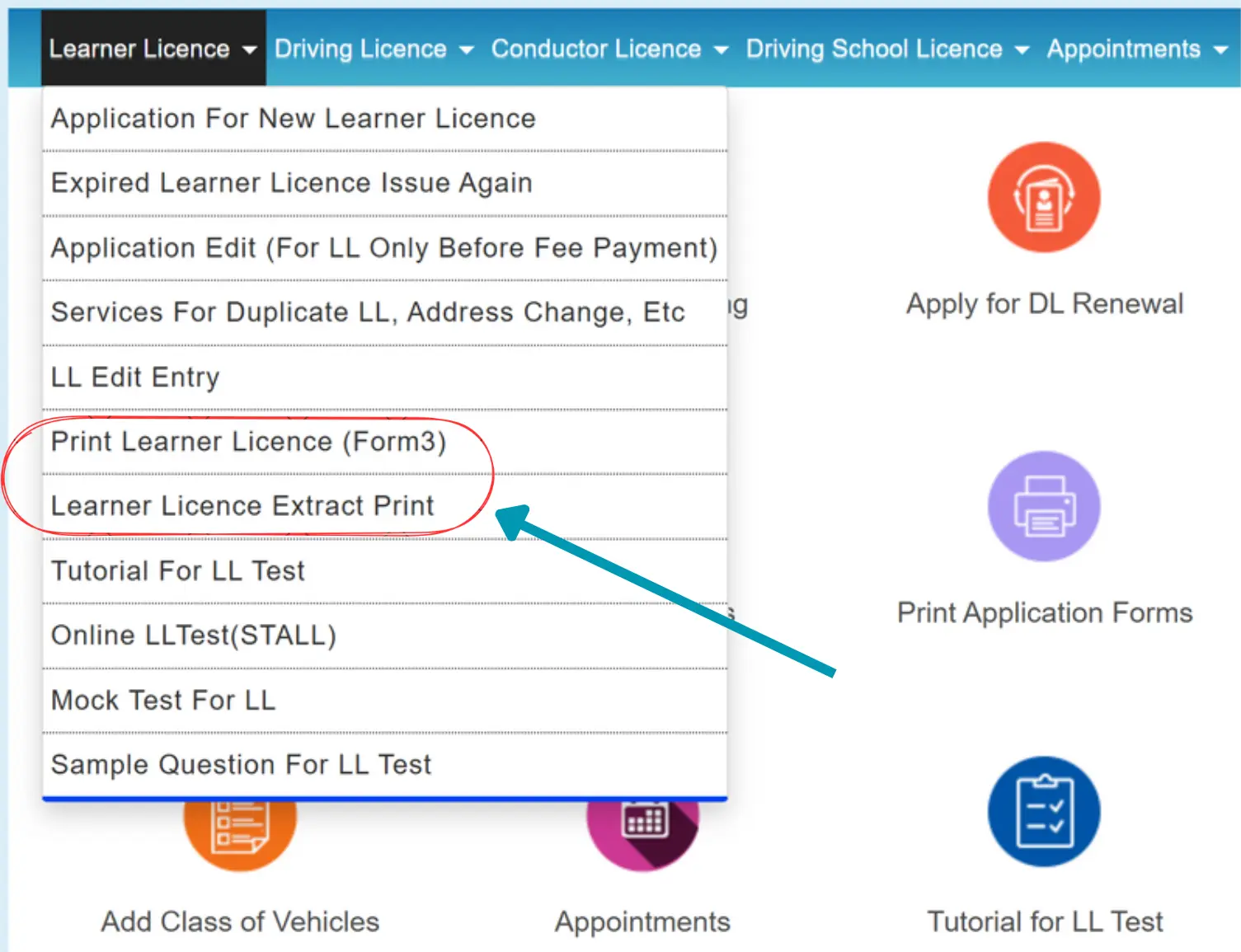Select Print Learner Licence (Form3)
Screen dimensions: 1241x952
(248, 442)
